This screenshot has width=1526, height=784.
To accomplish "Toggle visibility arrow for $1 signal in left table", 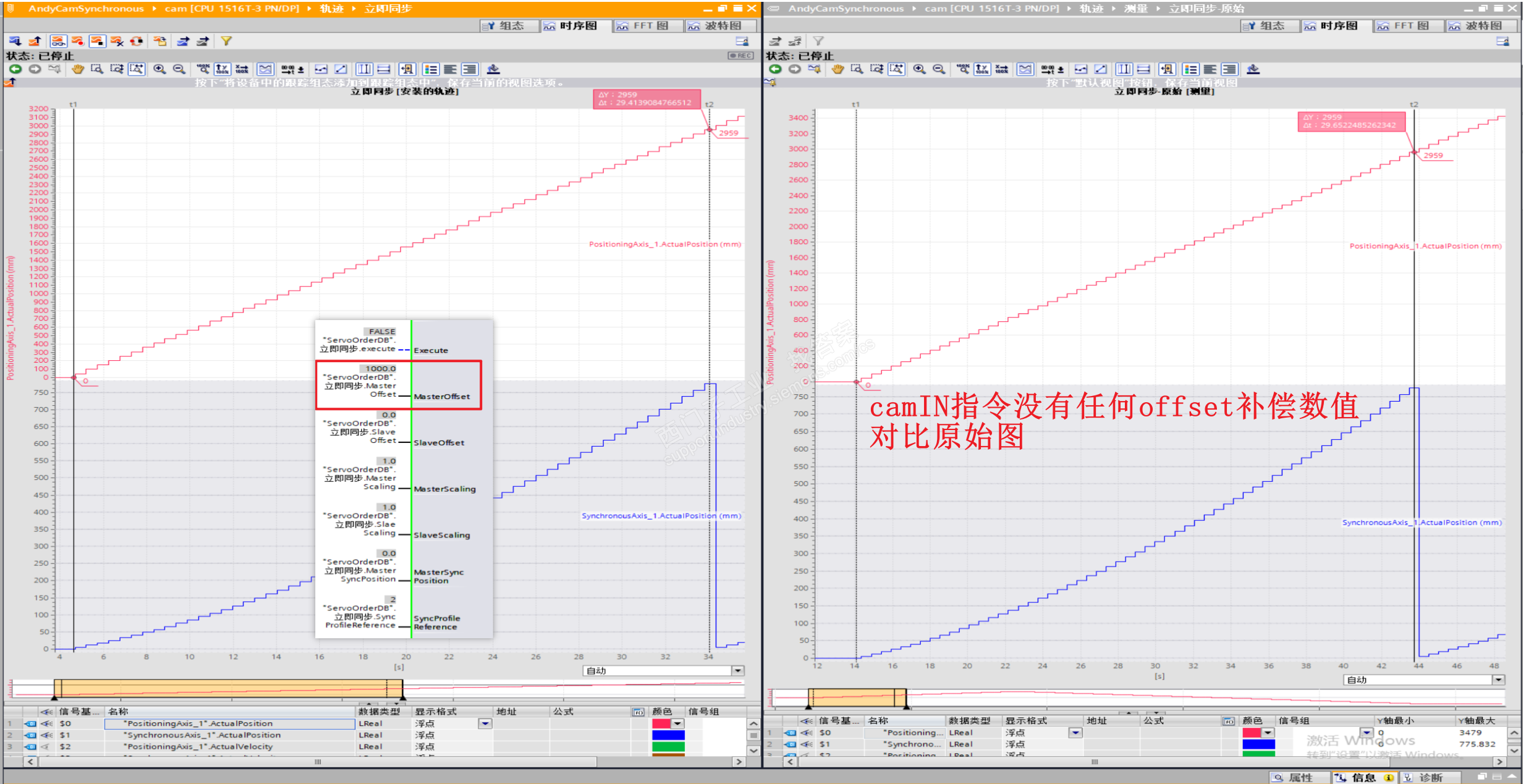I will (x=46, y=735).
